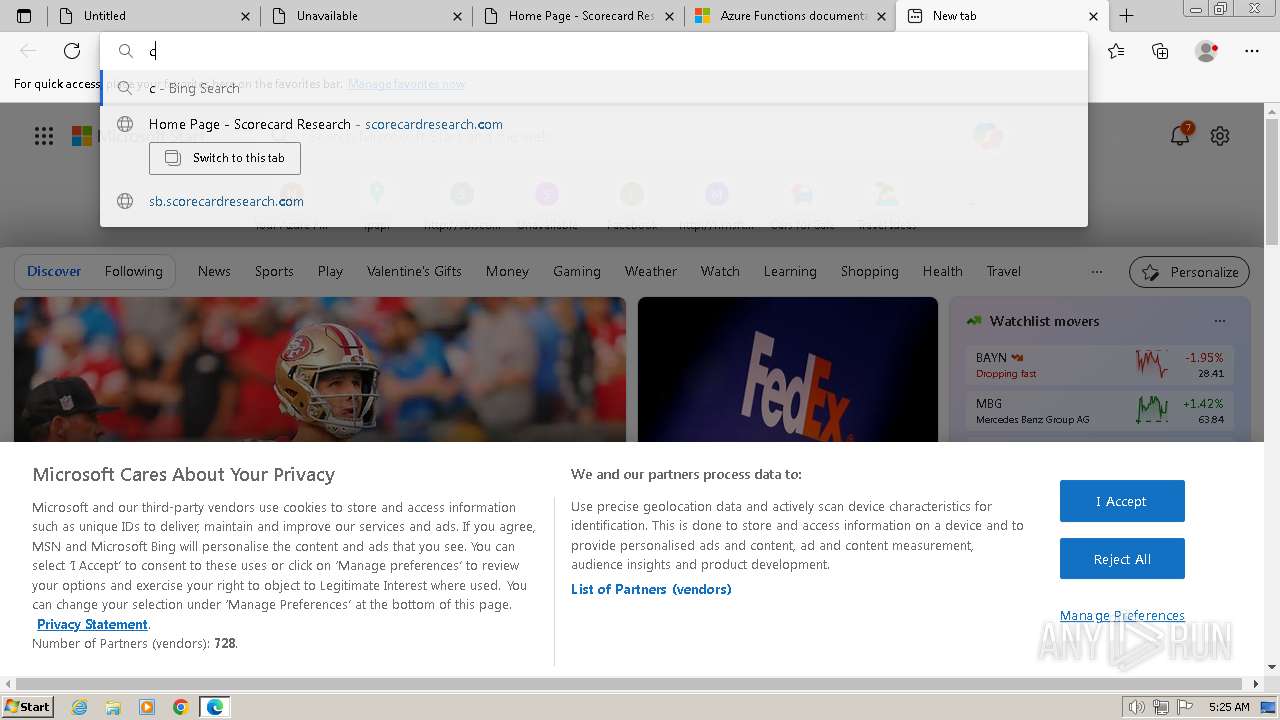1280x720 pixels.
Task: Select the Edge taskbar icon
Action: point(215,707)
